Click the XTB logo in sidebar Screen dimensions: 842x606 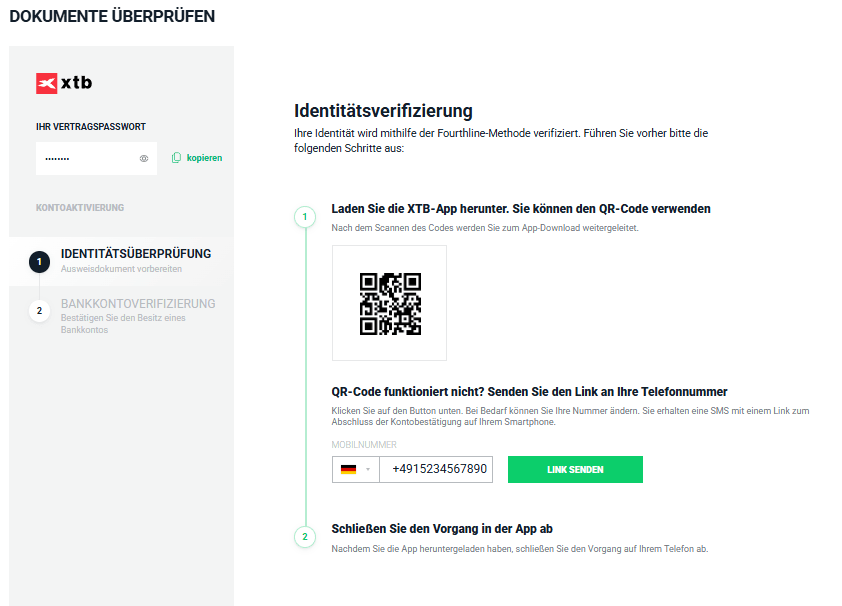pyautogui.click(x=62, y=84)
